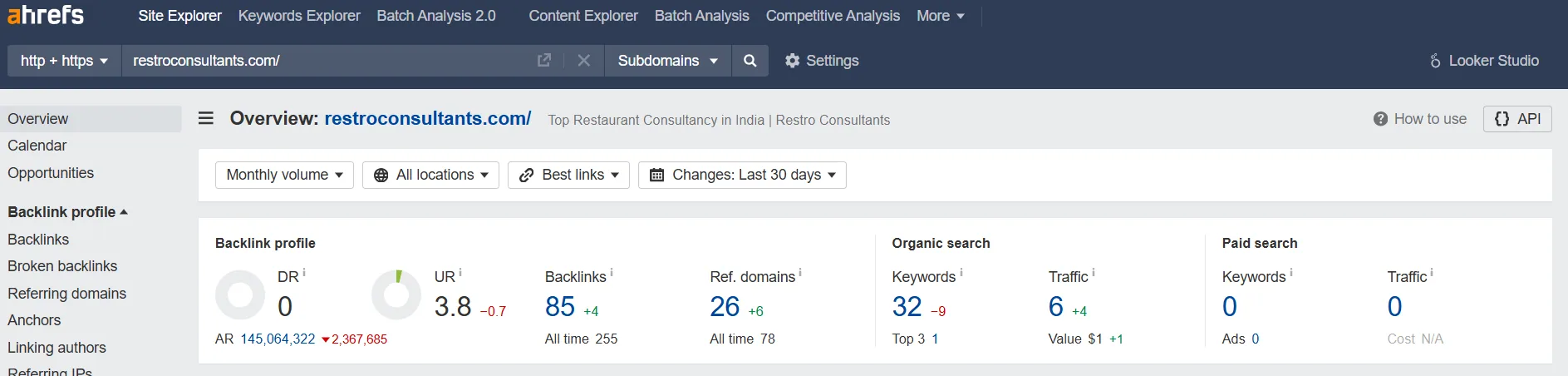This screenshot has height=376, width=1568.
Task: Toggle the hamburger sidebar menu icon
Action: click(206, 119)
